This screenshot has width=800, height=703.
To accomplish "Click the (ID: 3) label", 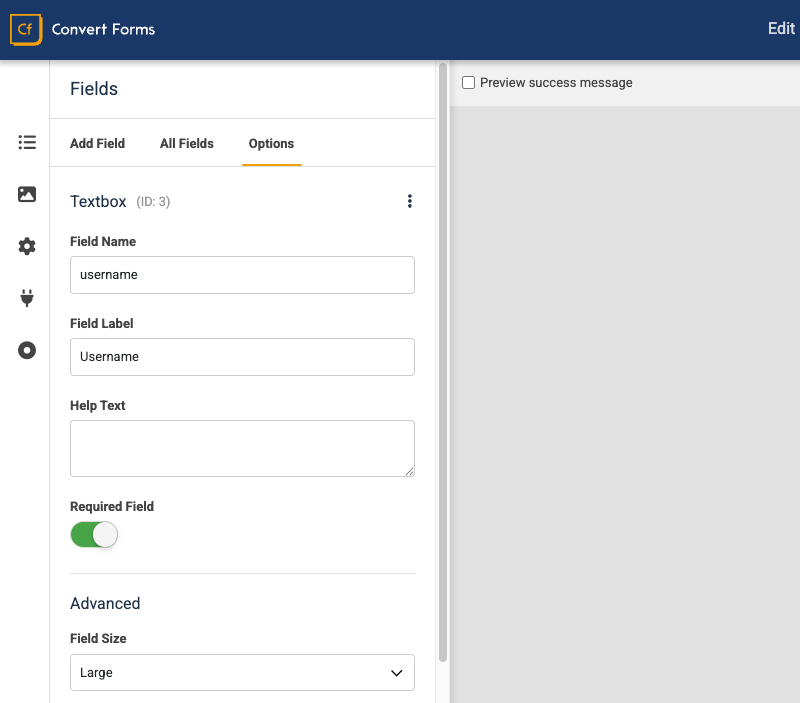I will point(153,202).
